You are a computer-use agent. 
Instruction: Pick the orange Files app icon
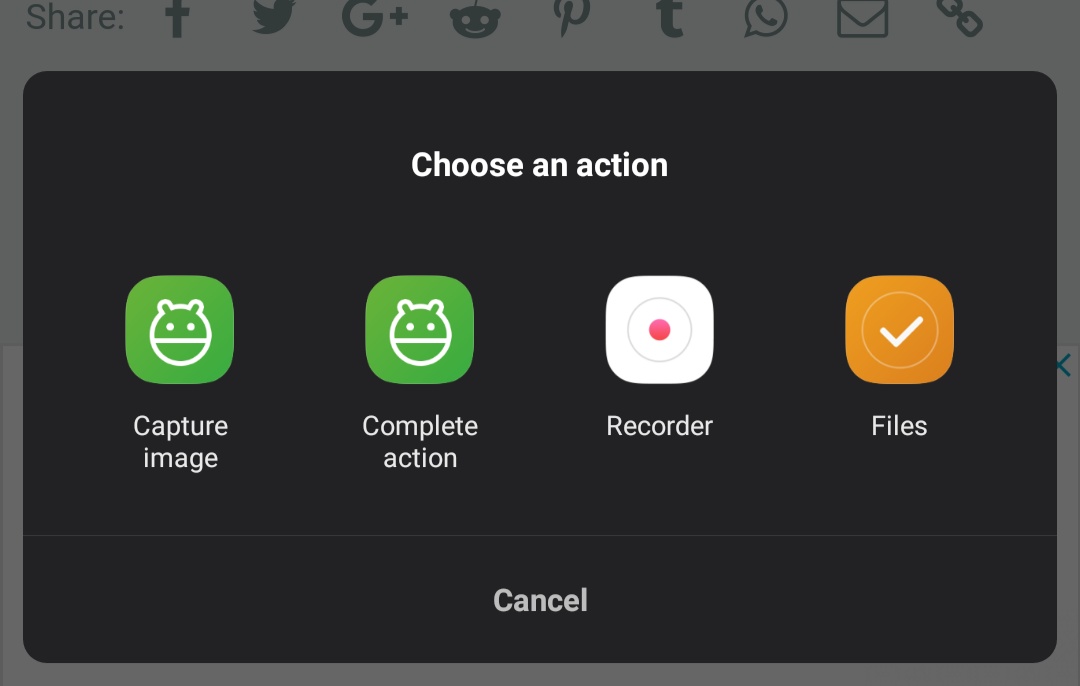(x=899, y=329)
